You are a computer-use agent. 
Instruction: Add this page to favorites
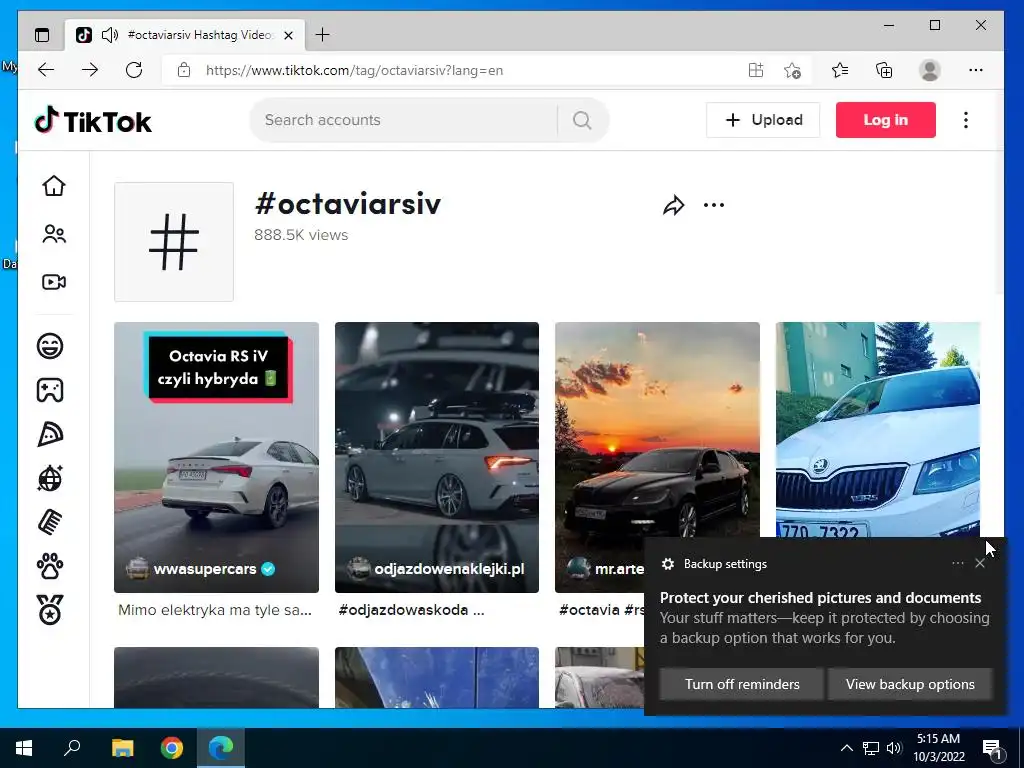coord(792,70)
